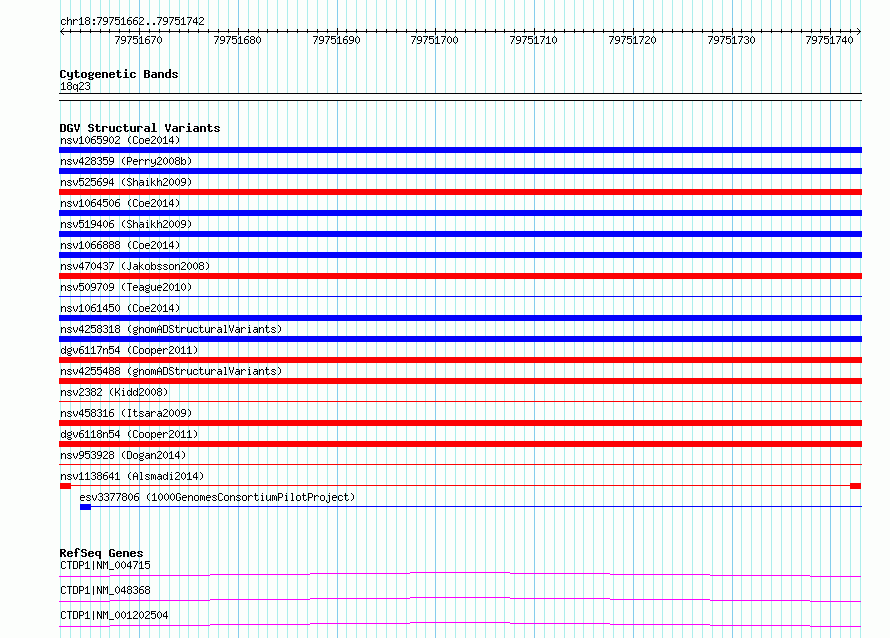Click ruler position 79751690
The height and width of the screenshot is (638, 890).
click(336, 40)
